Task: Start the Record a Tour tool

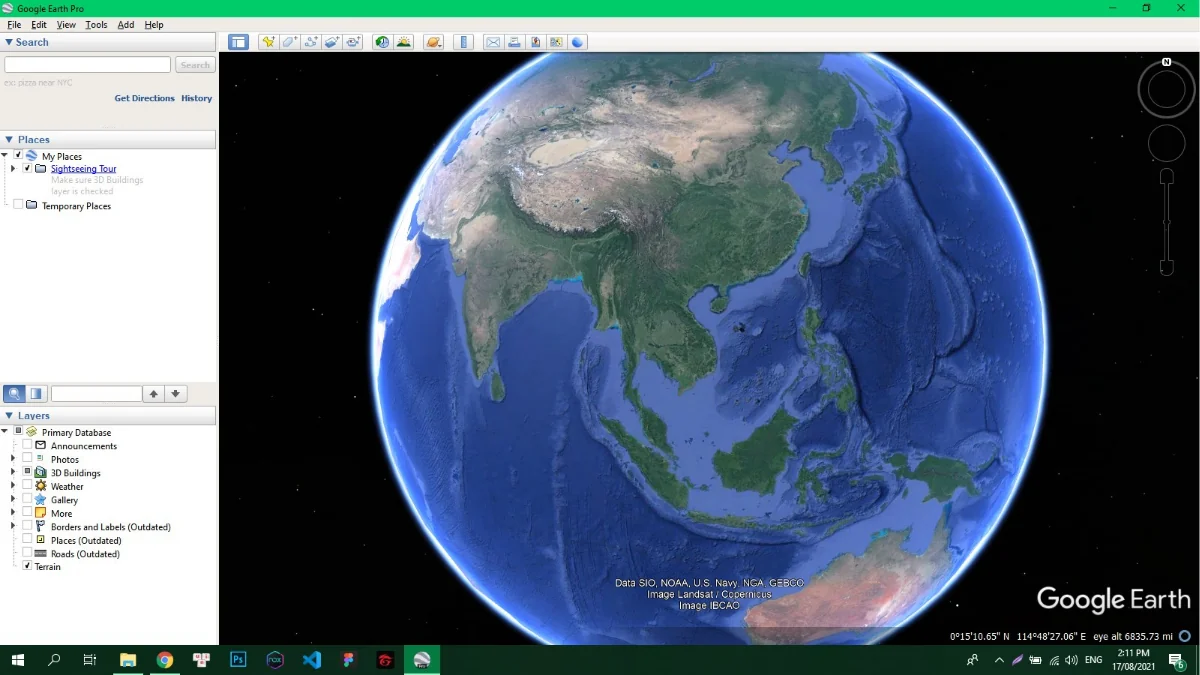Action: point(354,42)
